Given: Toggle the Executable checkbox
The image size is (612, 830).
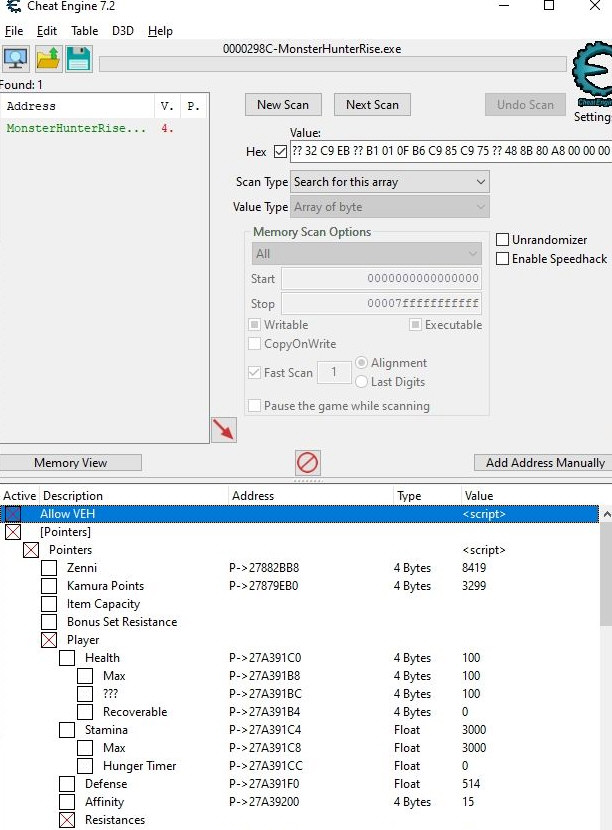Looking at the screenshot, I should 416,324.
